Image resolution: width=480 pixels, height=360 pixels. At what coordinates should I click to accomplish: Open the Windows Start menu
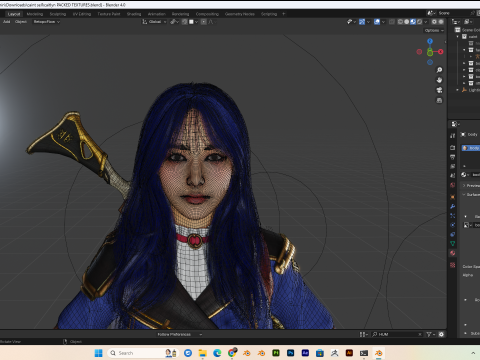(x=98, y=353)
